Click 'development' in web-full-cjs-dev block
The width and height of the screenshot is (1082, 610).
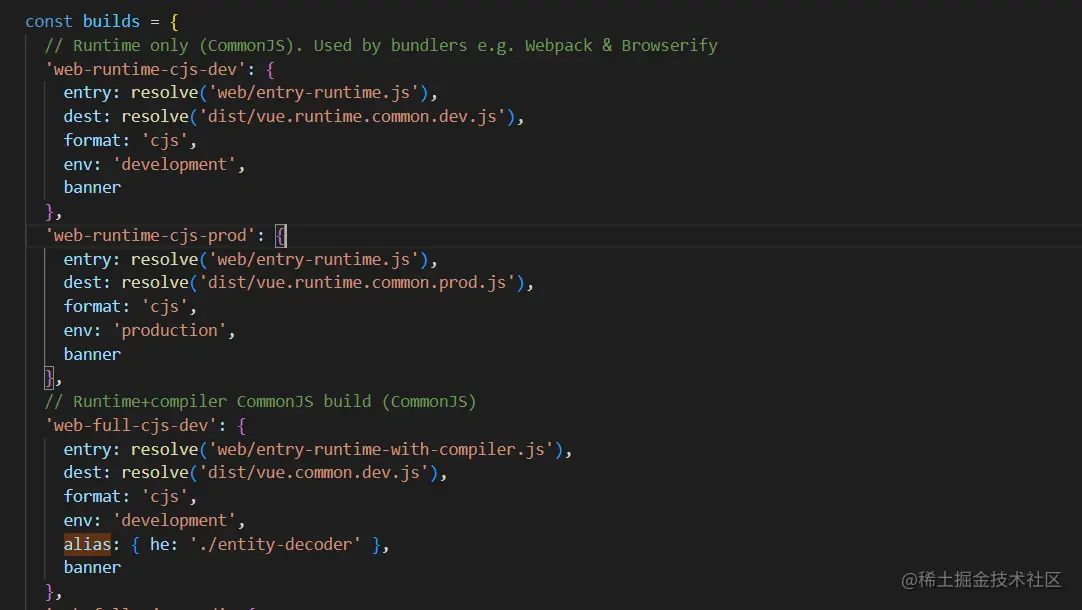tap(174, 520)
